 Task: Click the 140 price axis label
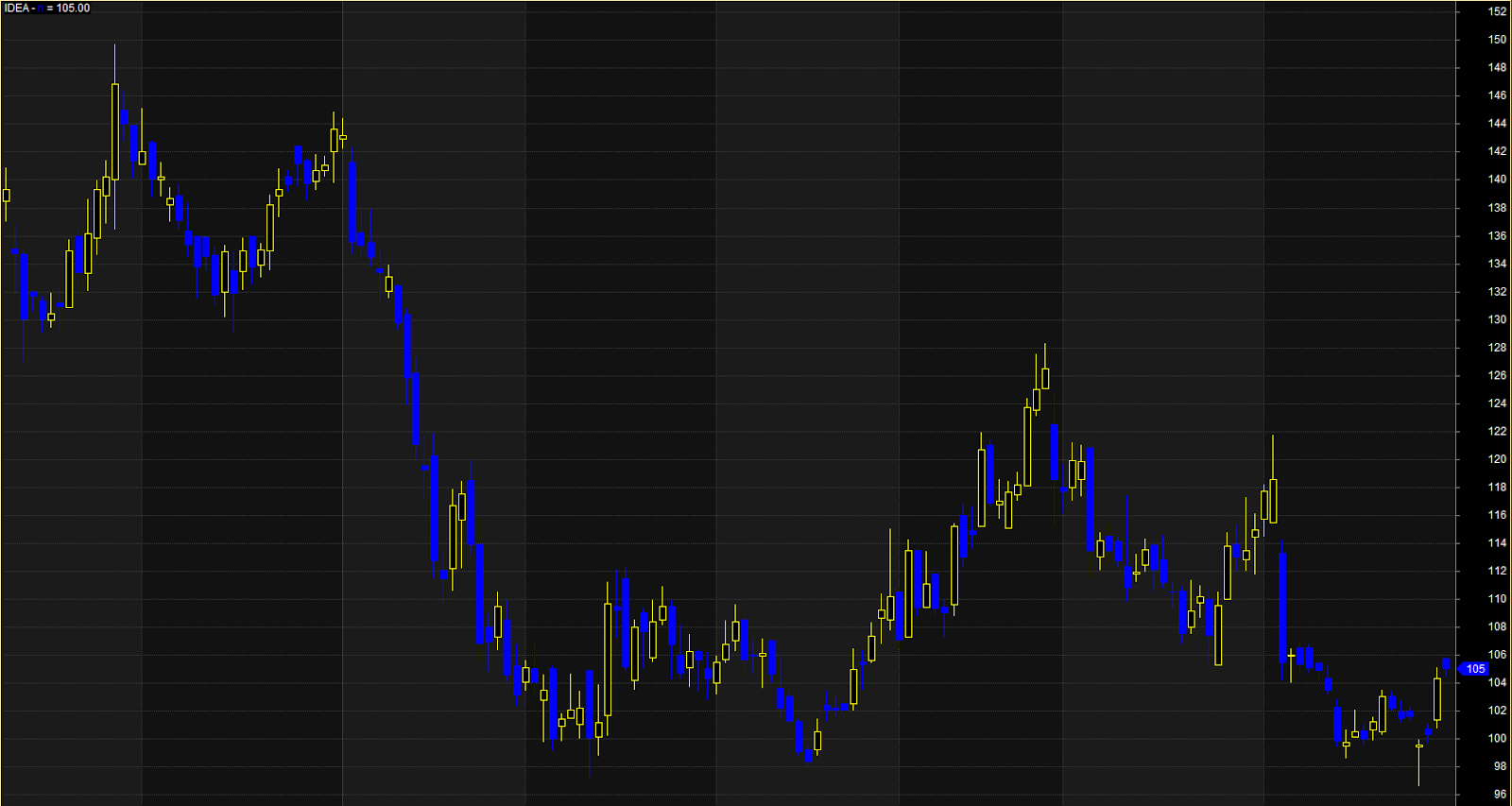pyautogui.click(x=1497, y=180)
